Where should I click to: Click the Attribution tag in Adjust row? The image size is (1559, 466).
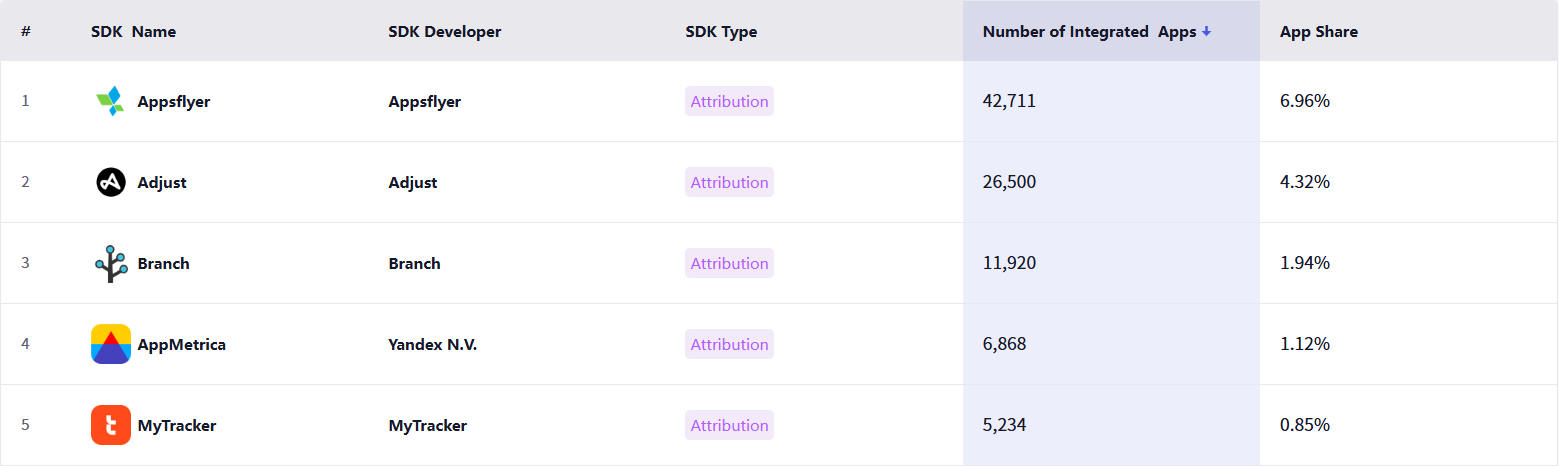point(729,182)
